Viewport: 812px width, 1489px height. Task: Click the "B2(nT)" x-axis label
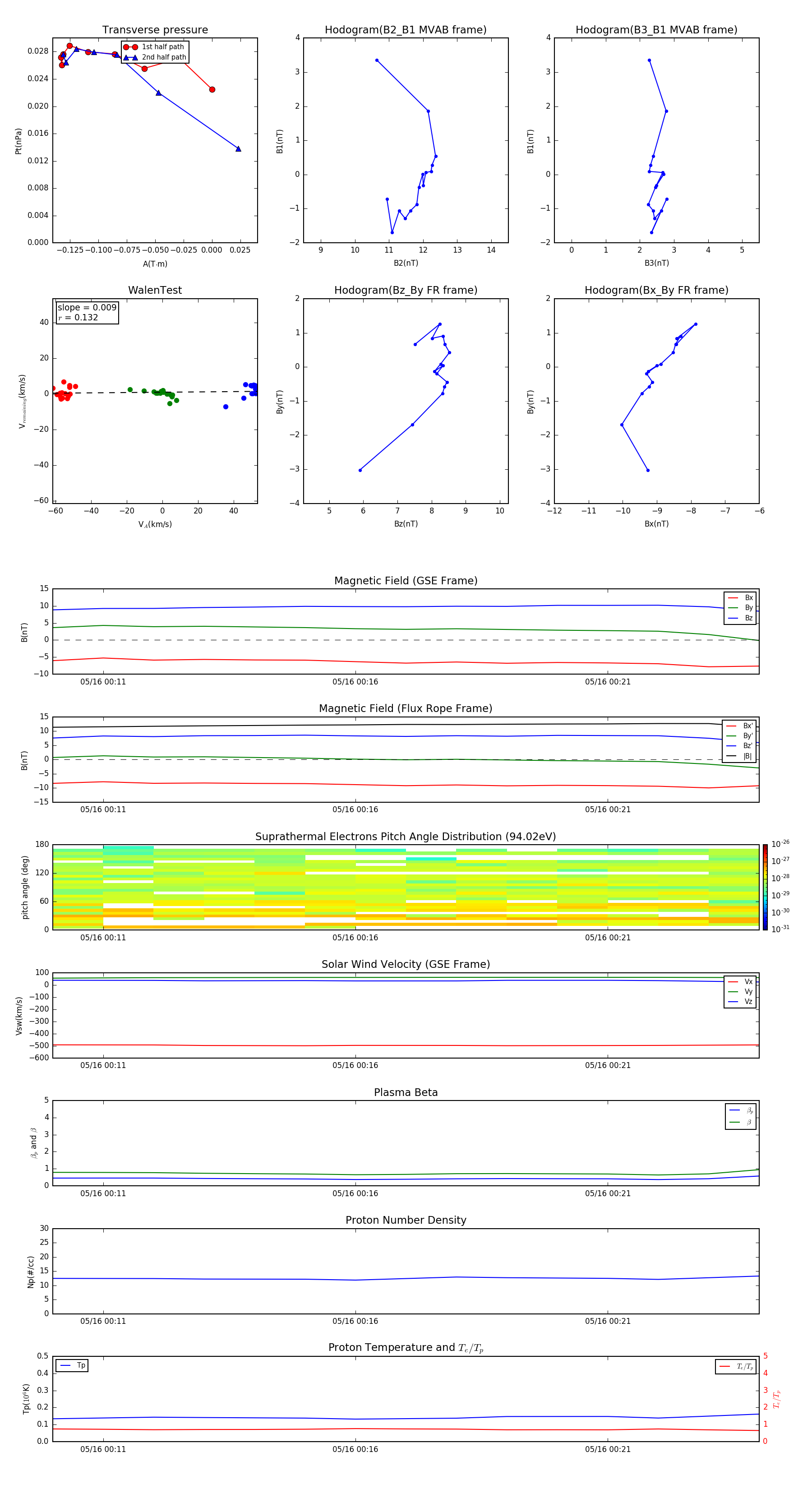point(406,263)
